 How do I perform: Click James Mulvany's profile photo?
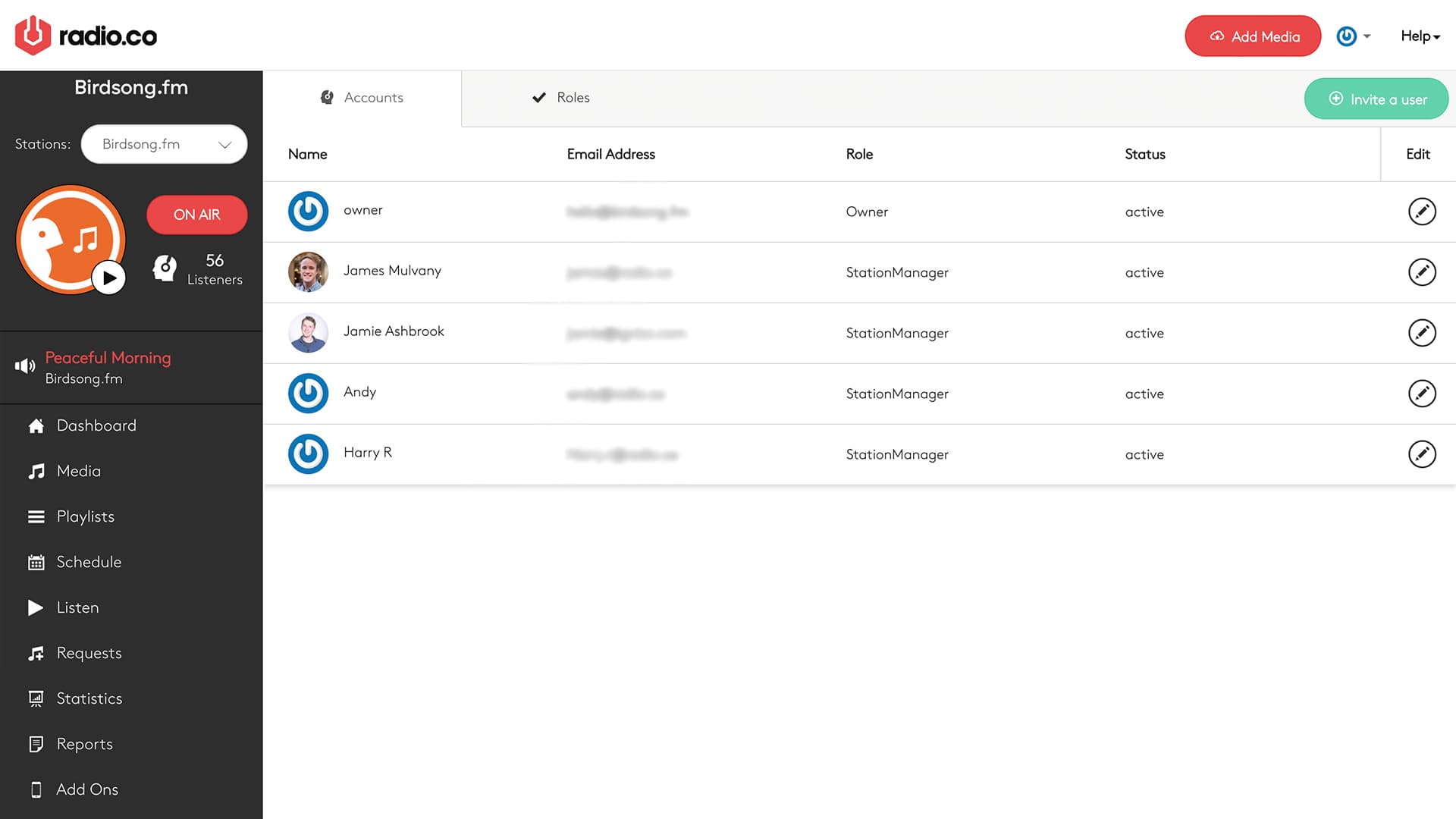308,272
